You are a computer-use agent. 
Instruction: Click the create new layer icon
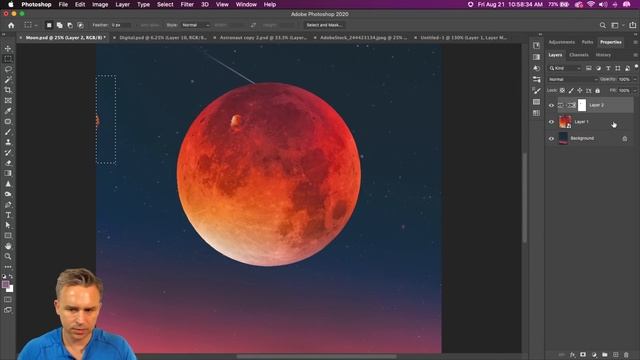click(x=616, y=355)
